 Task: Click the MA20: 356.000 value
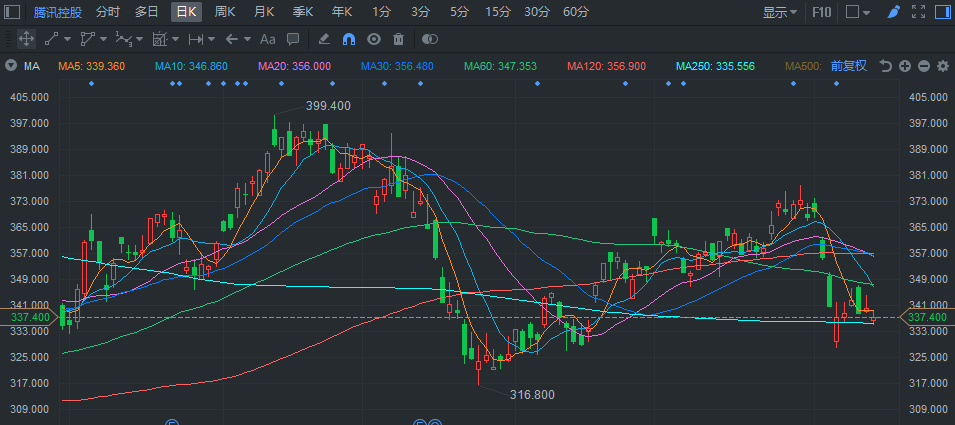(x=295, y=66)
